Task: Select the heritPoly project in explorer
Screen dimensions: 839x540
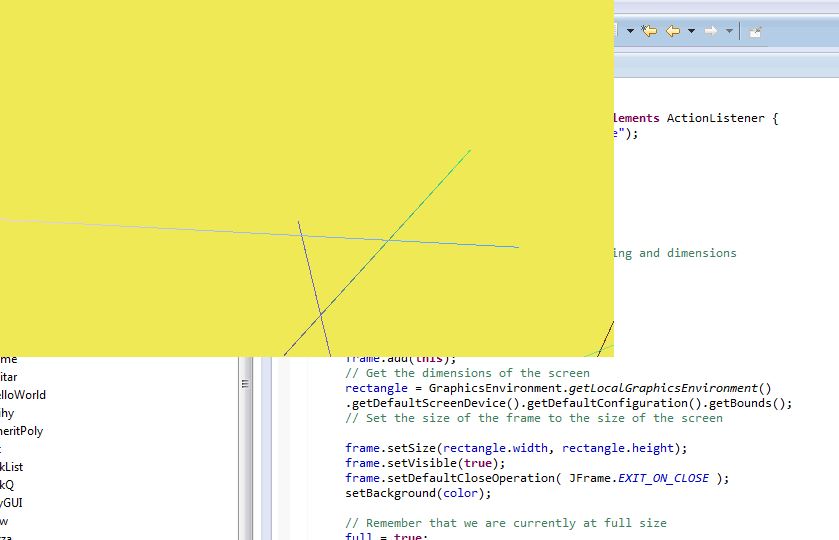Action: pyautogui.click(x=21, y=431)
